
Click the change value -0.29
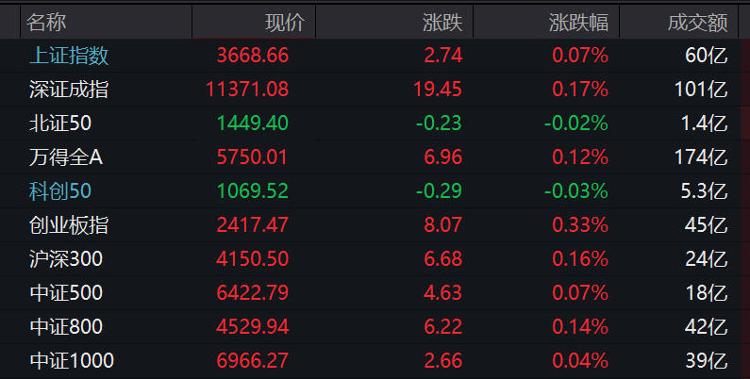click(439, 191)
